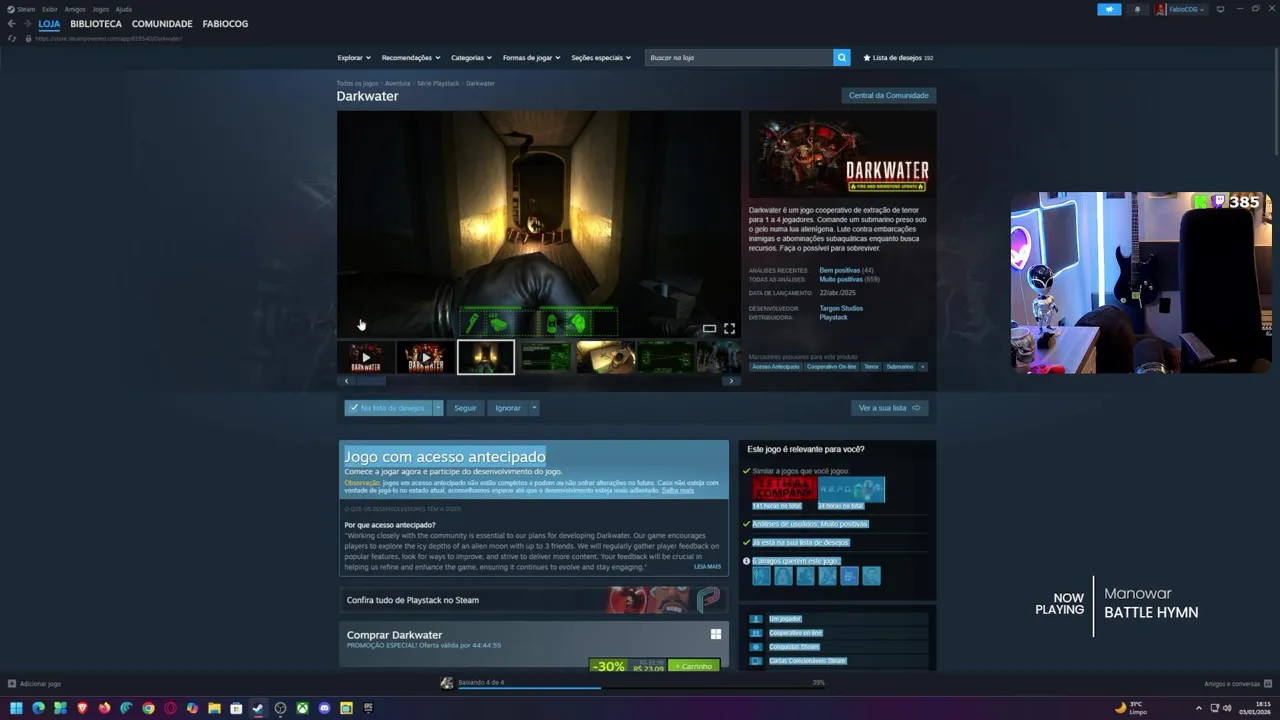Open Targon Studios developer link
1280x720 pixels.
point(841,308)
